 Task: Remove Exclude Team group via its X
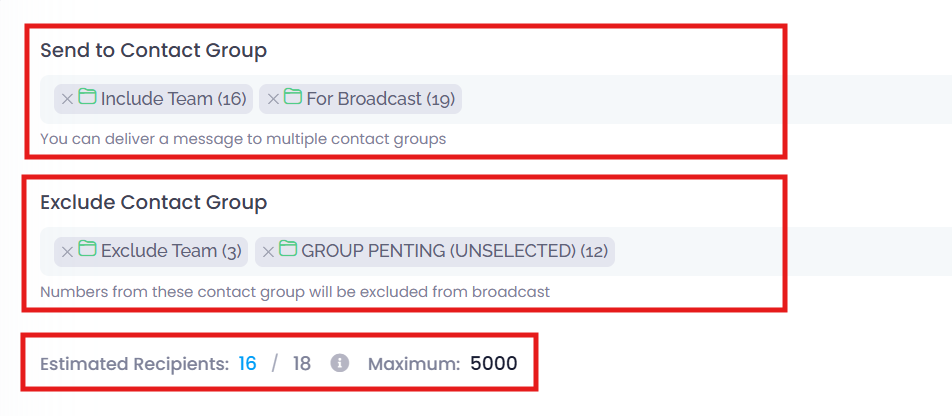[67, 251]
